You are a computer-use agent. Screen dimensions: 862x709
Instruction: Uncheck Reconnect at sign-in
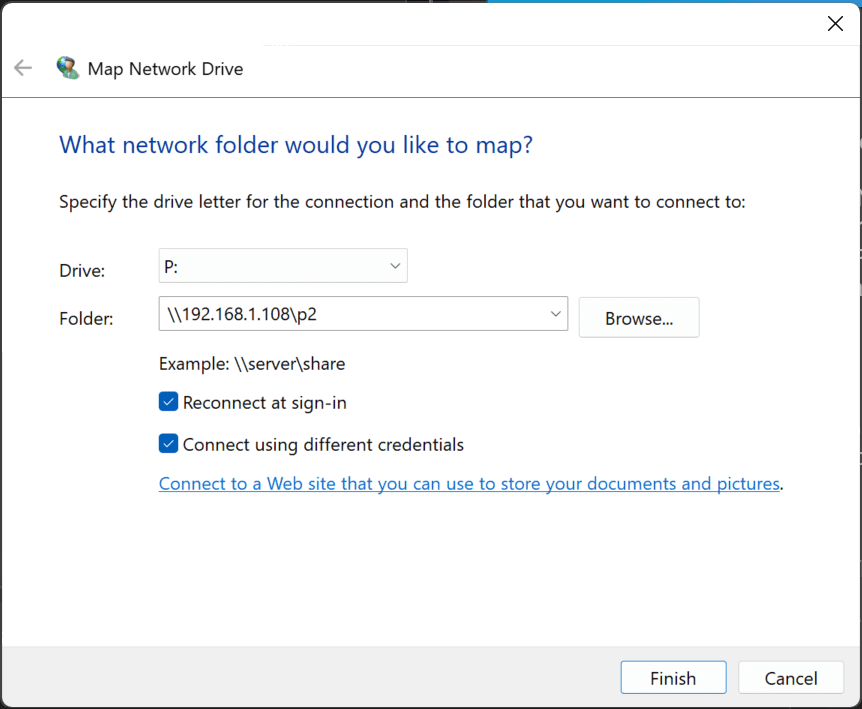click(x=168, y=402)
